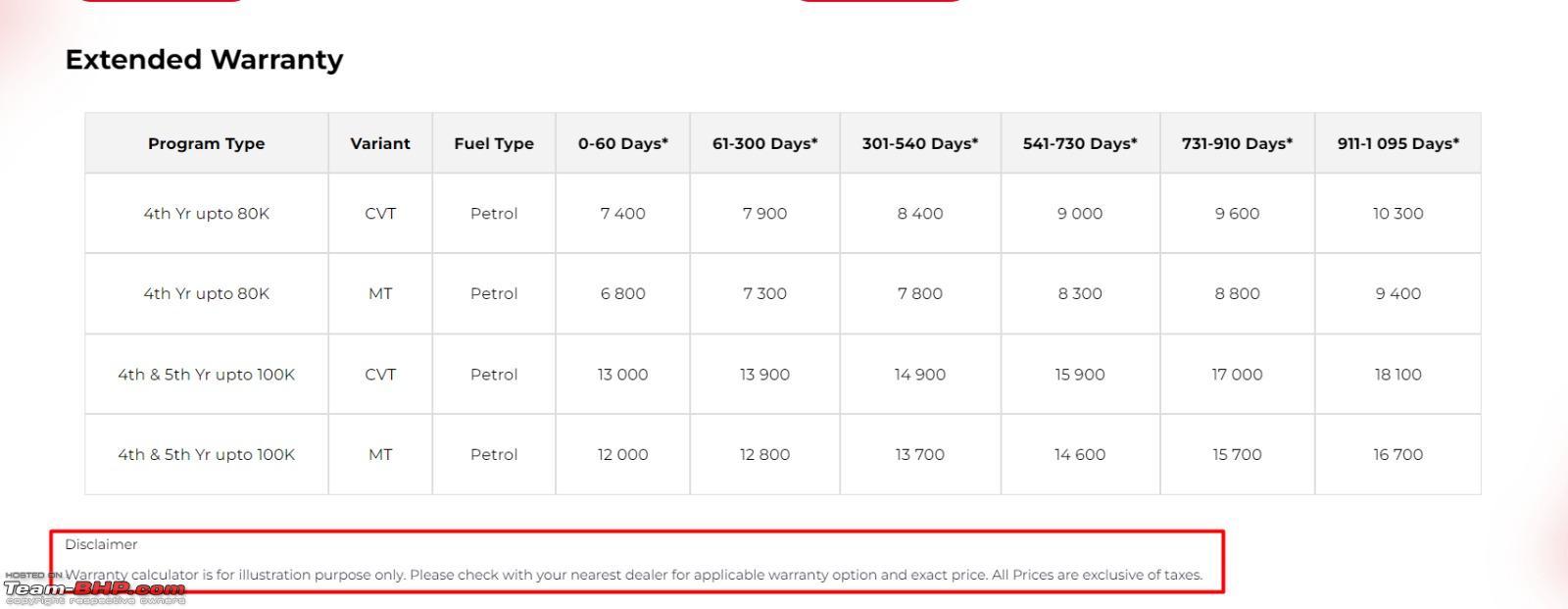Click the 8 800 price cell

tap(1238, 293)
